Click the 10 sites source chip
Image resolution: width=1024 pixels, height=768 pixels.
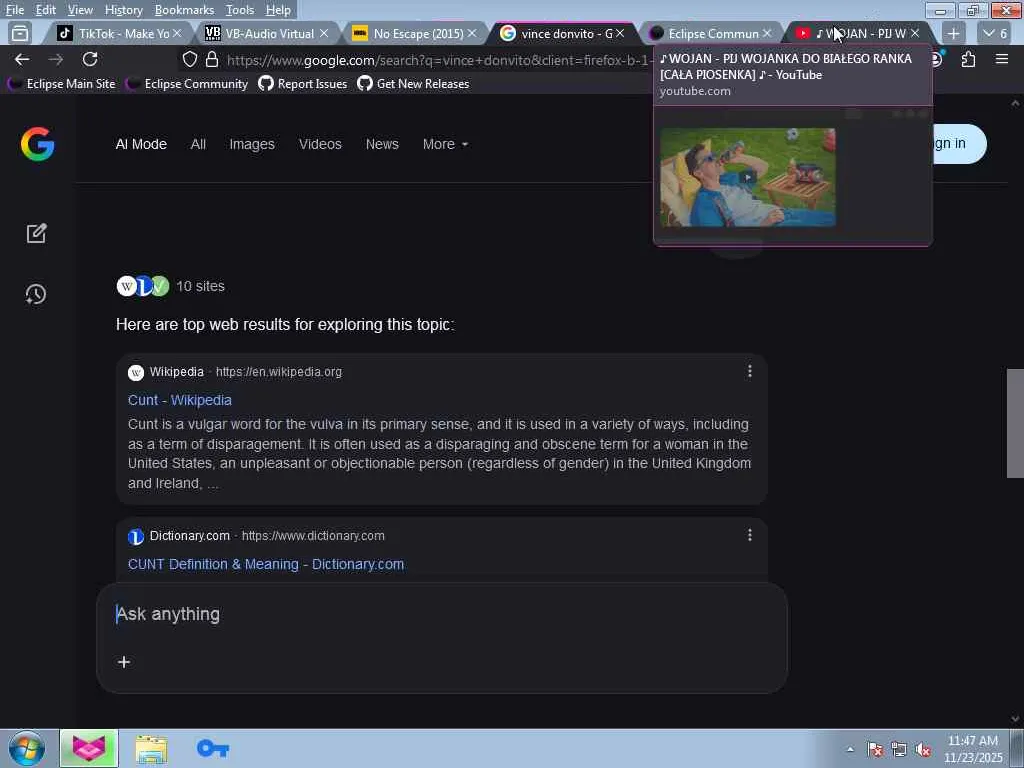click(x=170, y=286)
